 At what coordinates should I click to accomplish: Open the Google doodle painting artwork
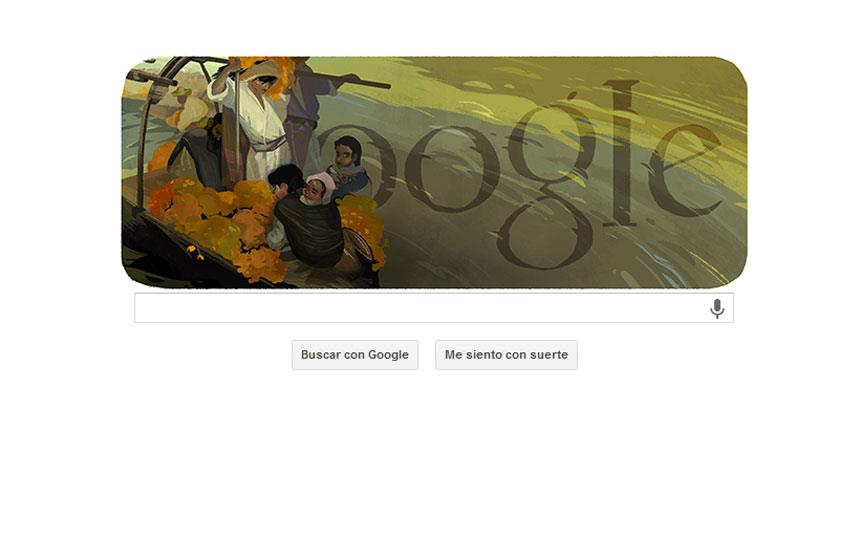click(x=434, y=172)
